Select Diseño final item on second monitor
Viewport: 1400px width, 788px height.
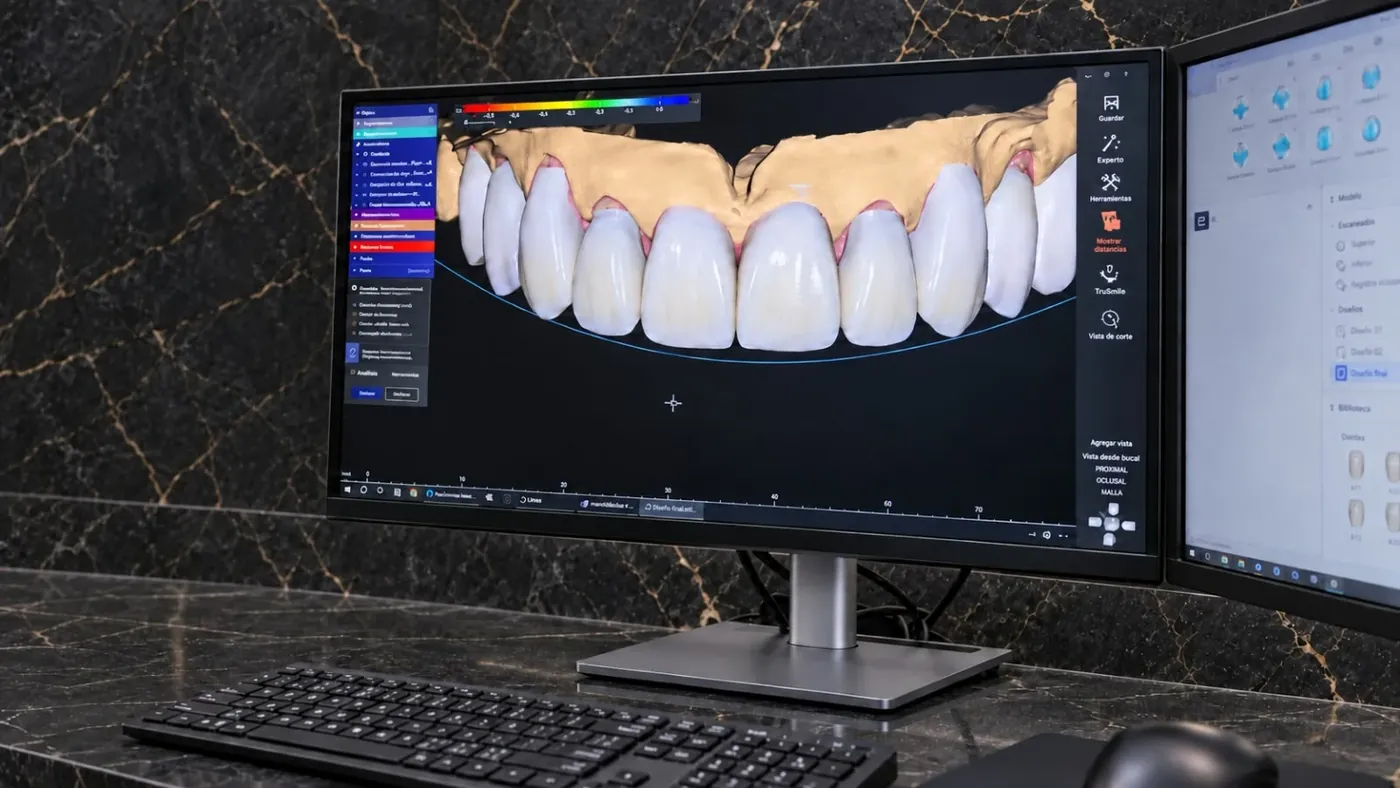coord(1366,373)
